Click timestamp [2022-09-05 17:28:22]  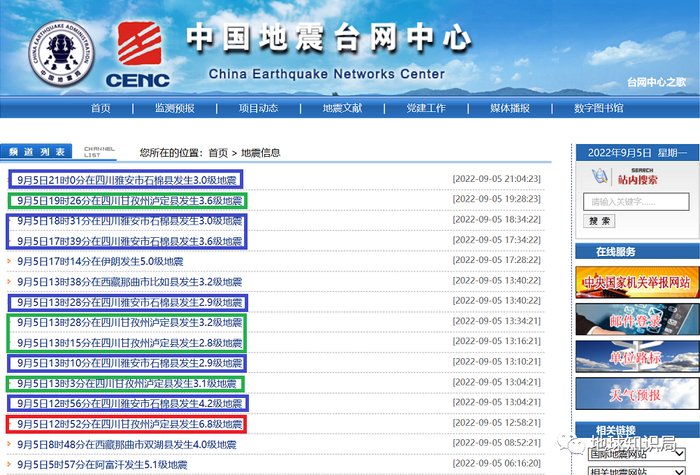(496, 260)
